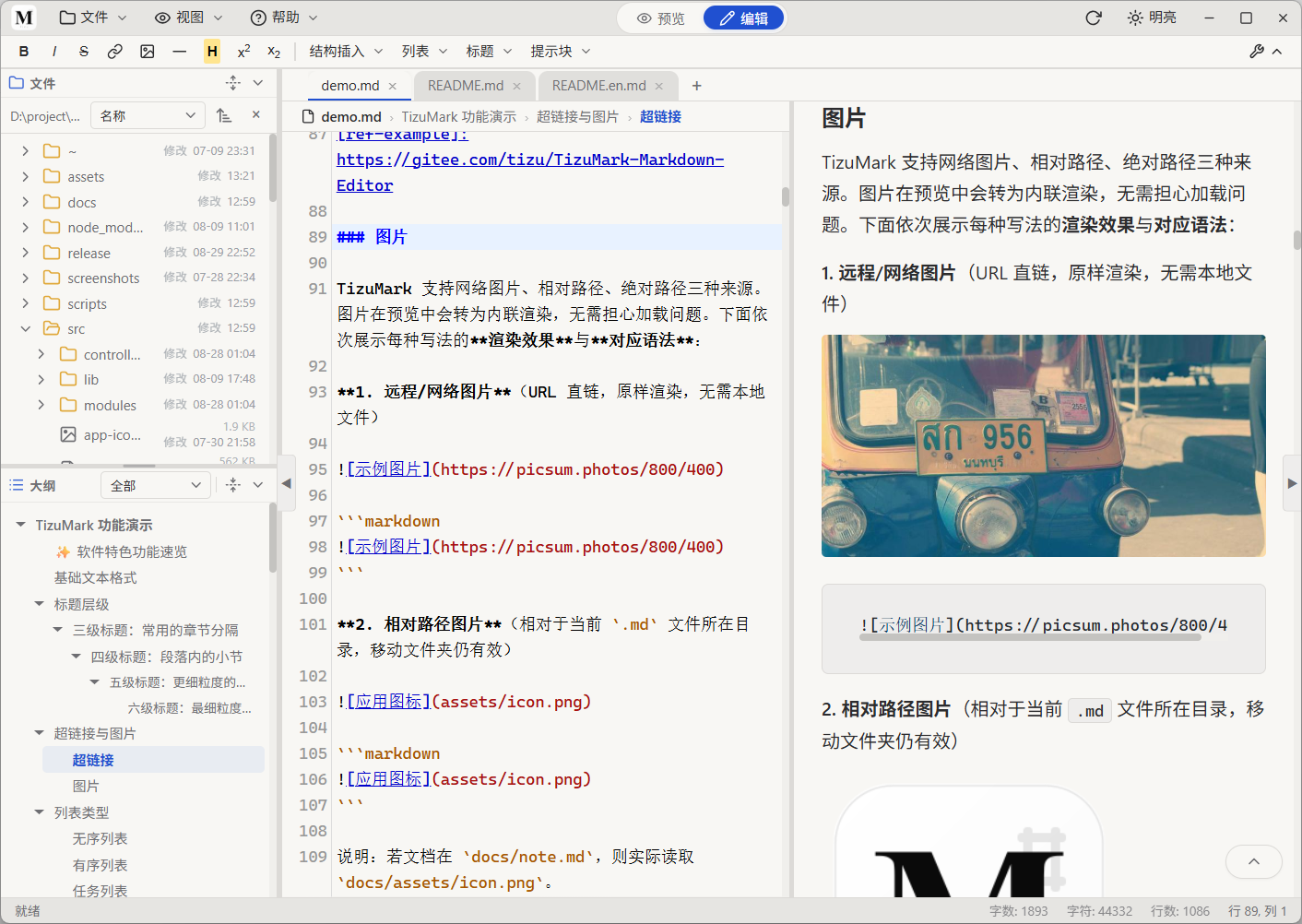Viewport: 1302px width, 924px height.
Task: Switch to README.en.md tab
Action: click(599, 86)
